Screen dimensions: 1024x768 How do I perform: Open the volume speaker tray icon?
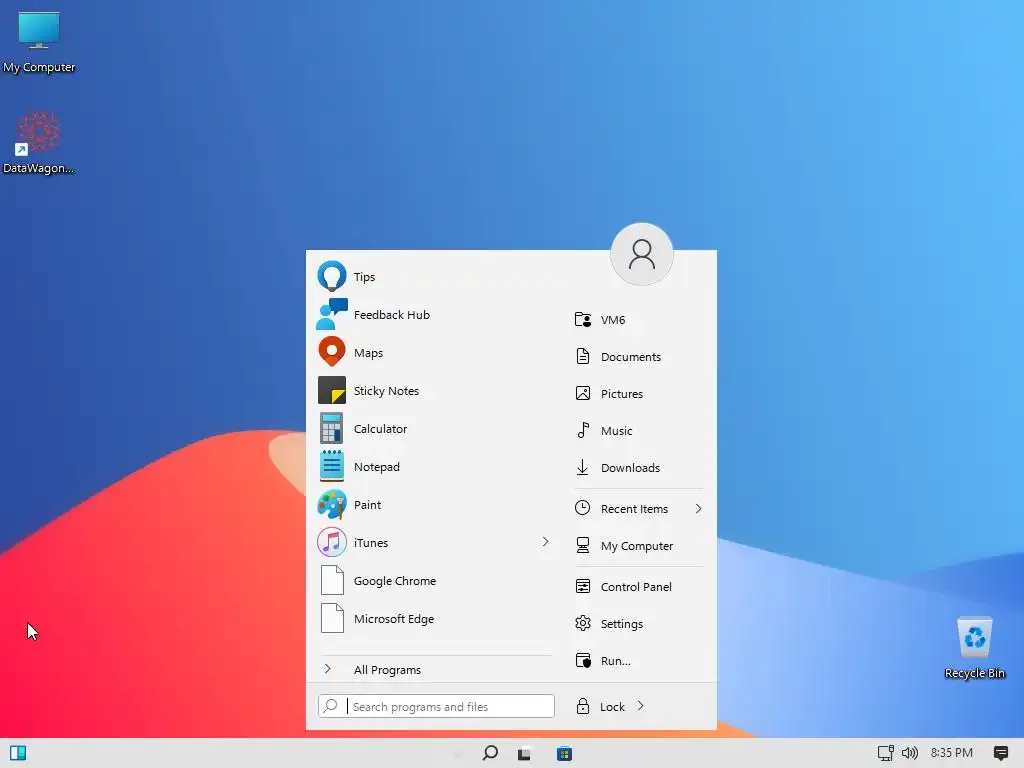point(910,753)
